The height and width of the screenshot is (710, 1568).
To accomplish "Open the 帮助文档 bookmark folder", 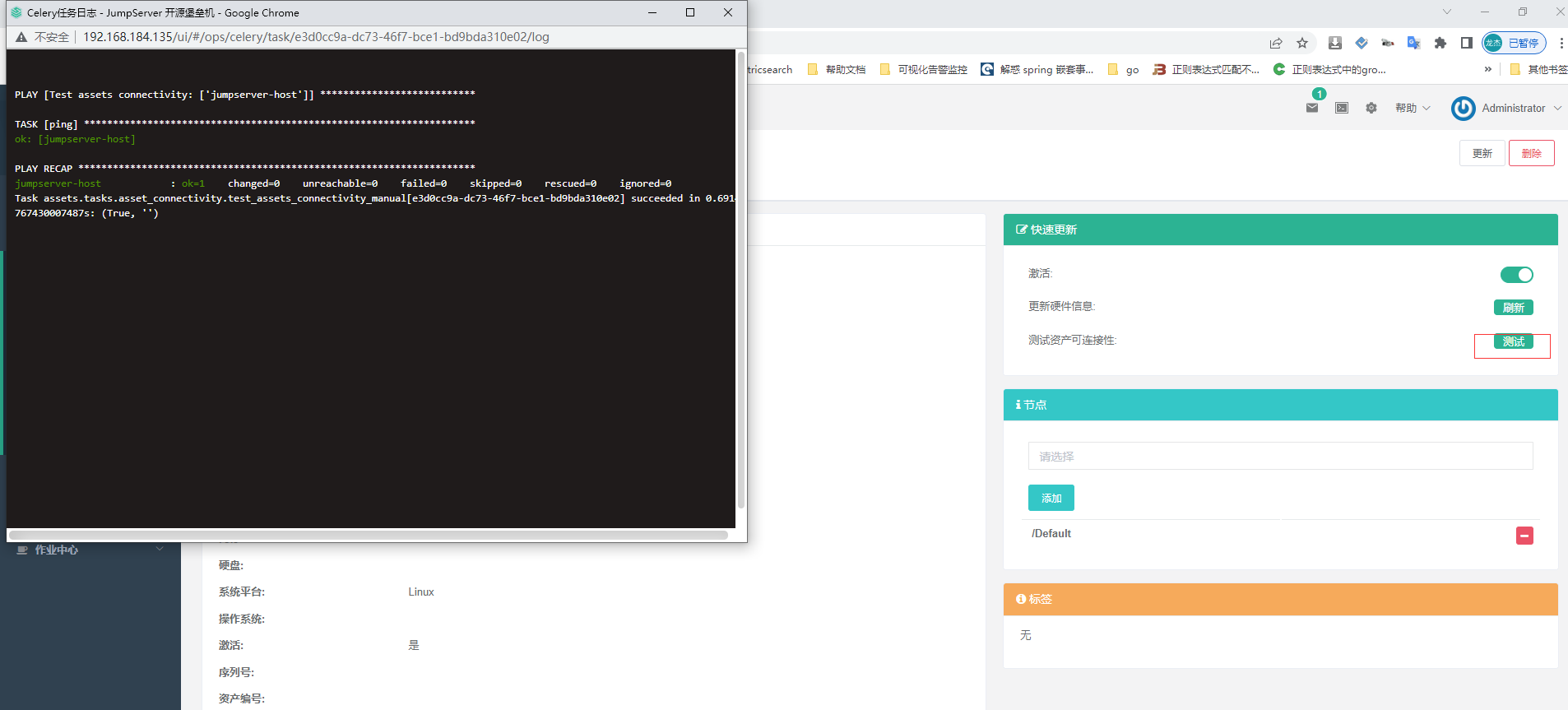I will tap(837, 69).
